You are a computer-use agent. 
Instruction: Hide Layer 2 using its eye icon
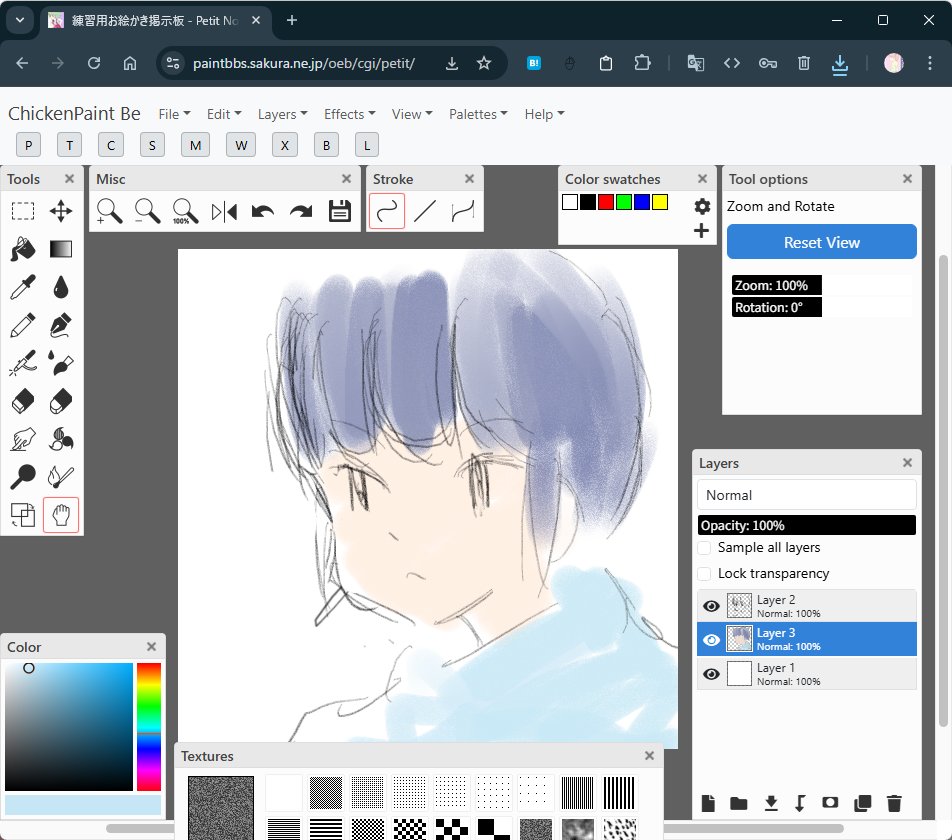[x=711, y=606]
